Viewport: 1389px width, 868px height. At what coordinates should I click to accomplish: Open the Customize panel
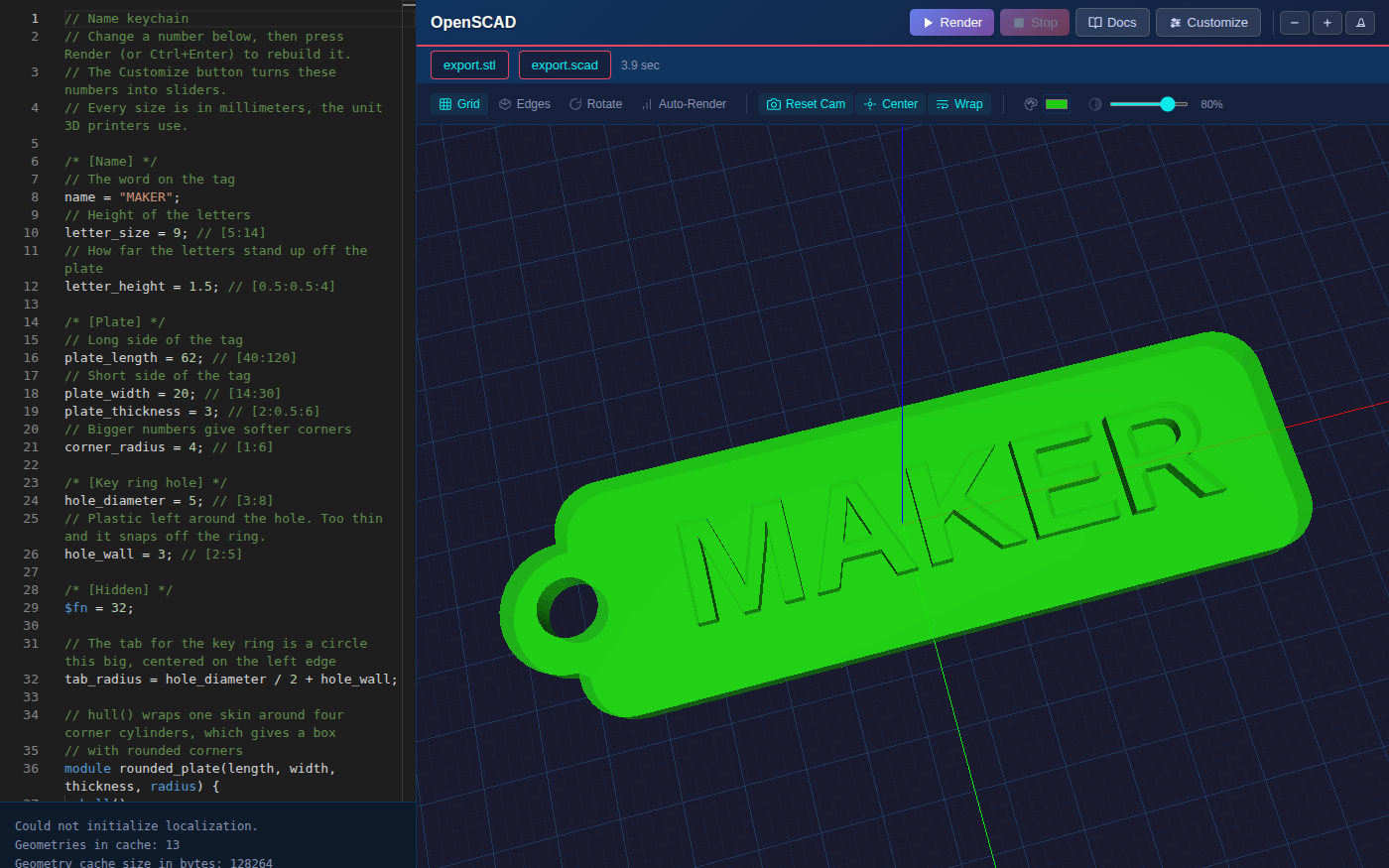click(x=1207, y=23)
